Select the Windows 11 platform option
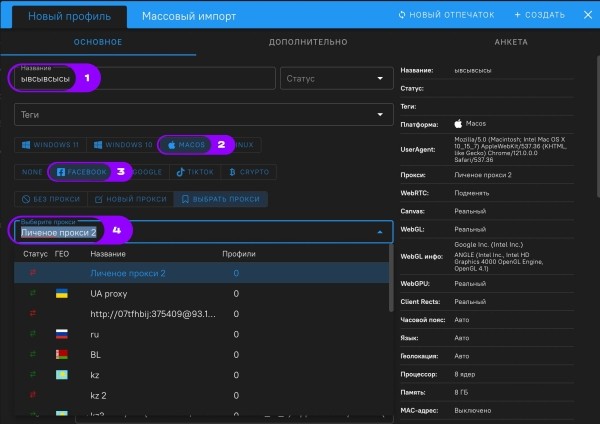The height and width of the screenshot is (424, 600). coord(50,145)
